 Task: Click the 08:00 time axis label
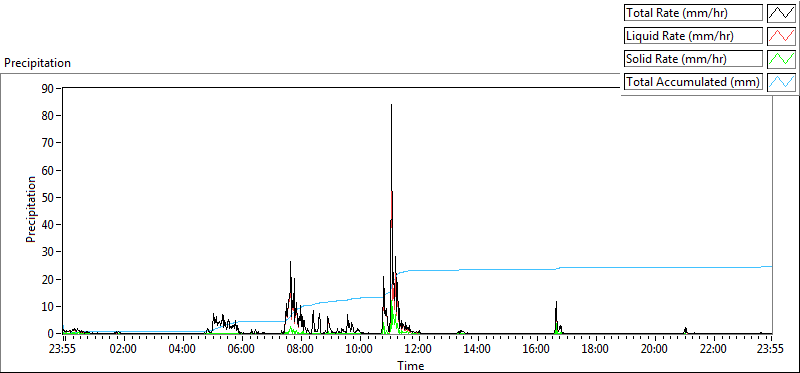coord(301,350)
